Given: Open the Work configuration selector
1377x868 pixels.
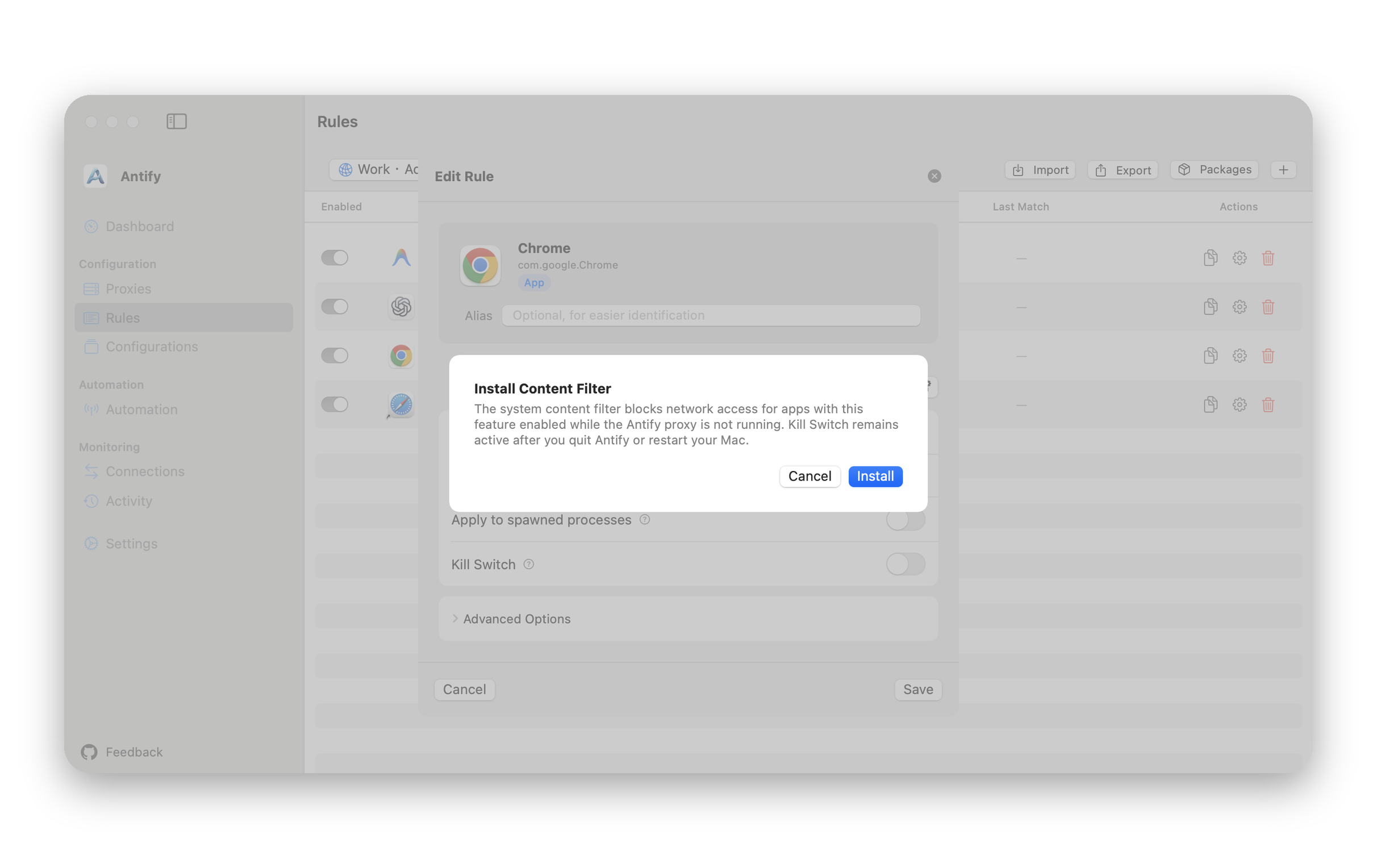Looking at the screenshot, I should coord(374,169).
